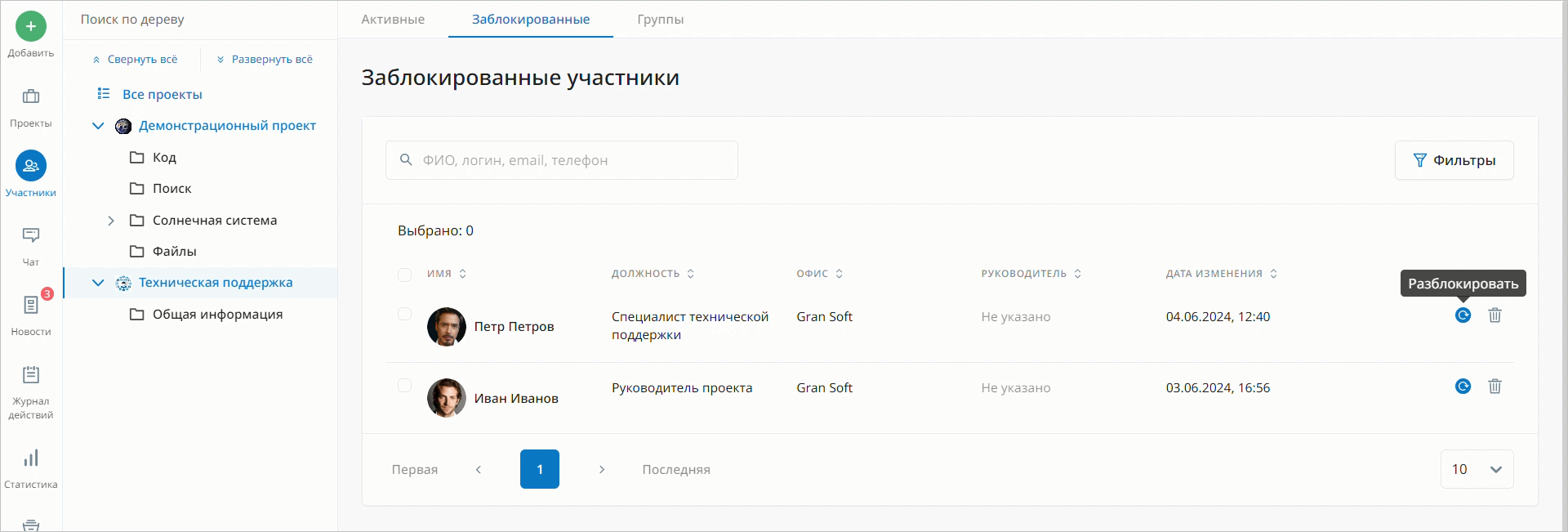
Task: Sort table by Дата изменения column
Action: 1222,274
